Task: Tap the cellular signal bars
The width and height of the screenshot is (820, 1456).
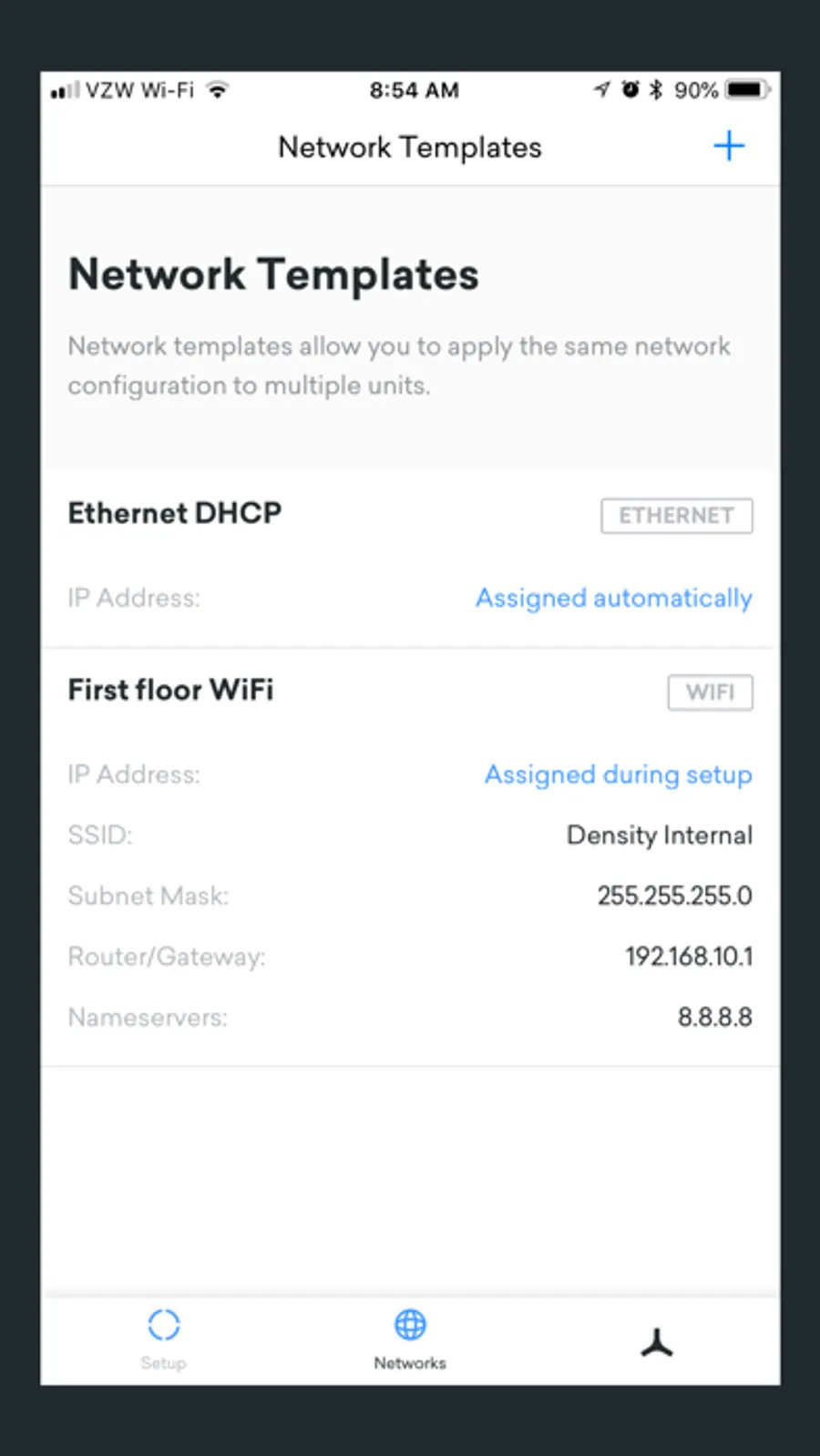Action: click(65, 90)
